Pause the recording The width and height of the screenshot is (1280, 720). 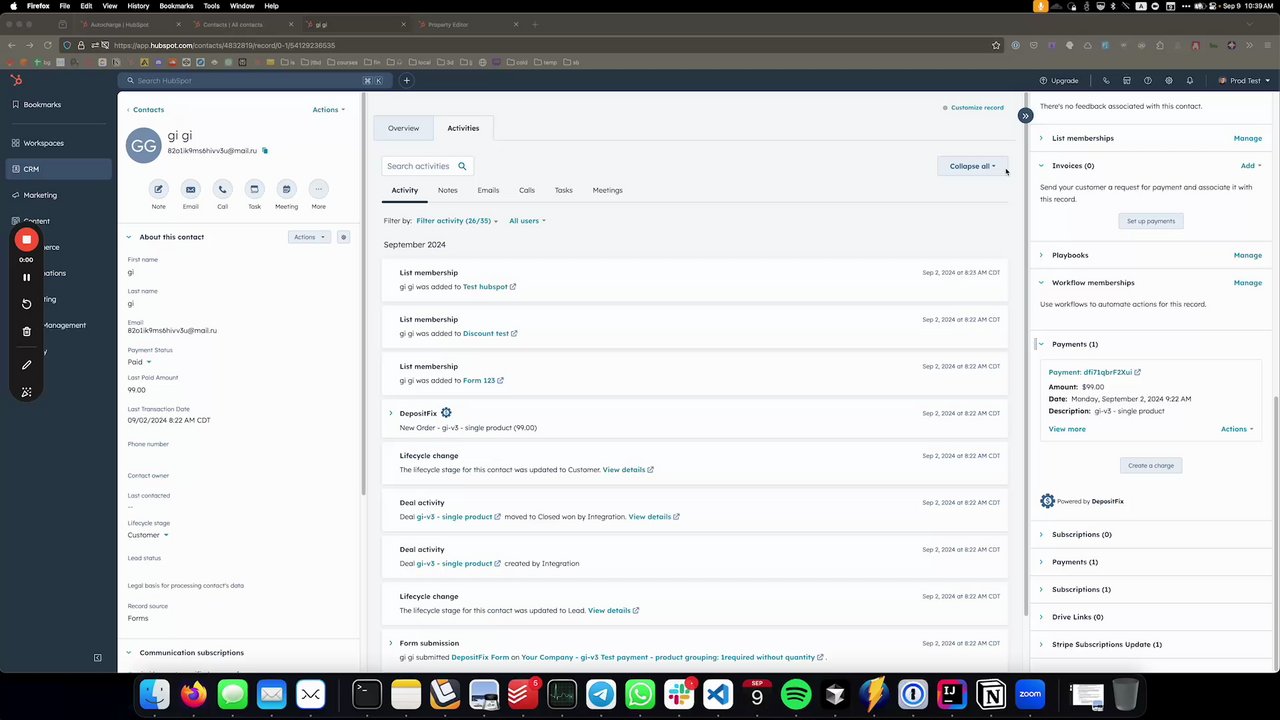point(27,277)
